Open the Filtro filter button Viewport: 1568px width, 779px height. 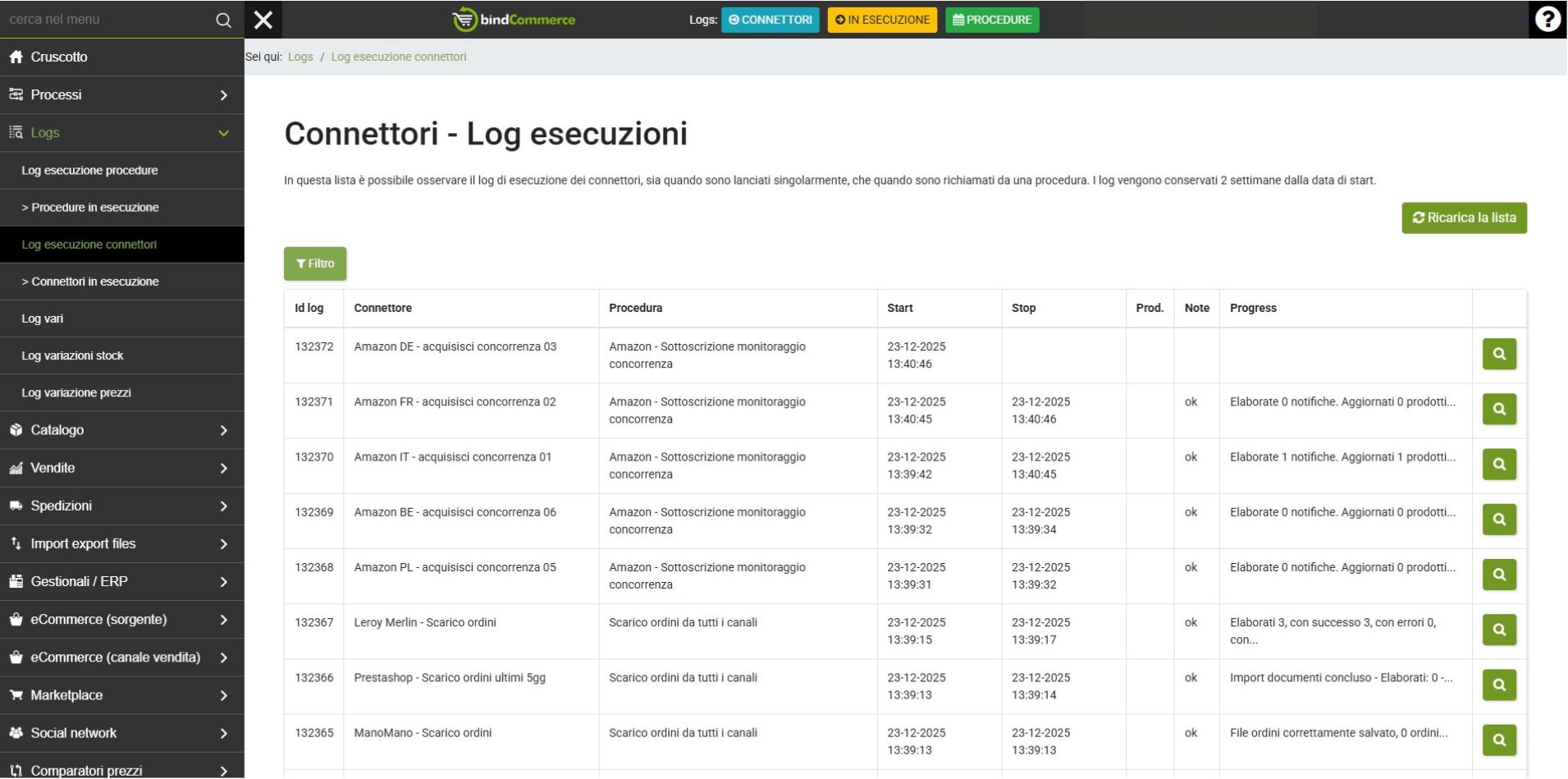coord(315,263)
